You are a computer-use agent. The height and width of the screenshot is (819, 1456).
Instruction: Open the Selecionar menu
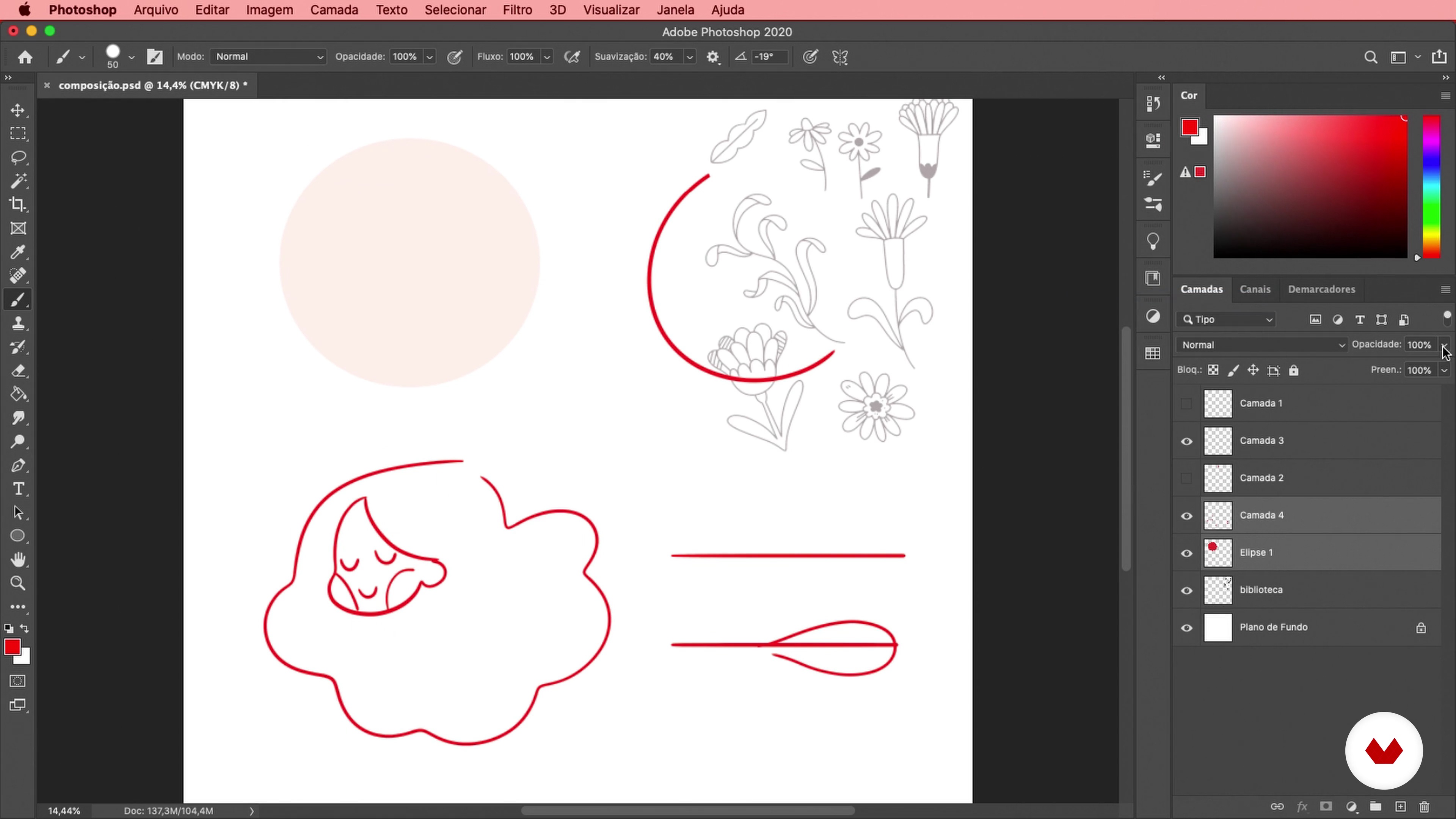pos(455,9)
